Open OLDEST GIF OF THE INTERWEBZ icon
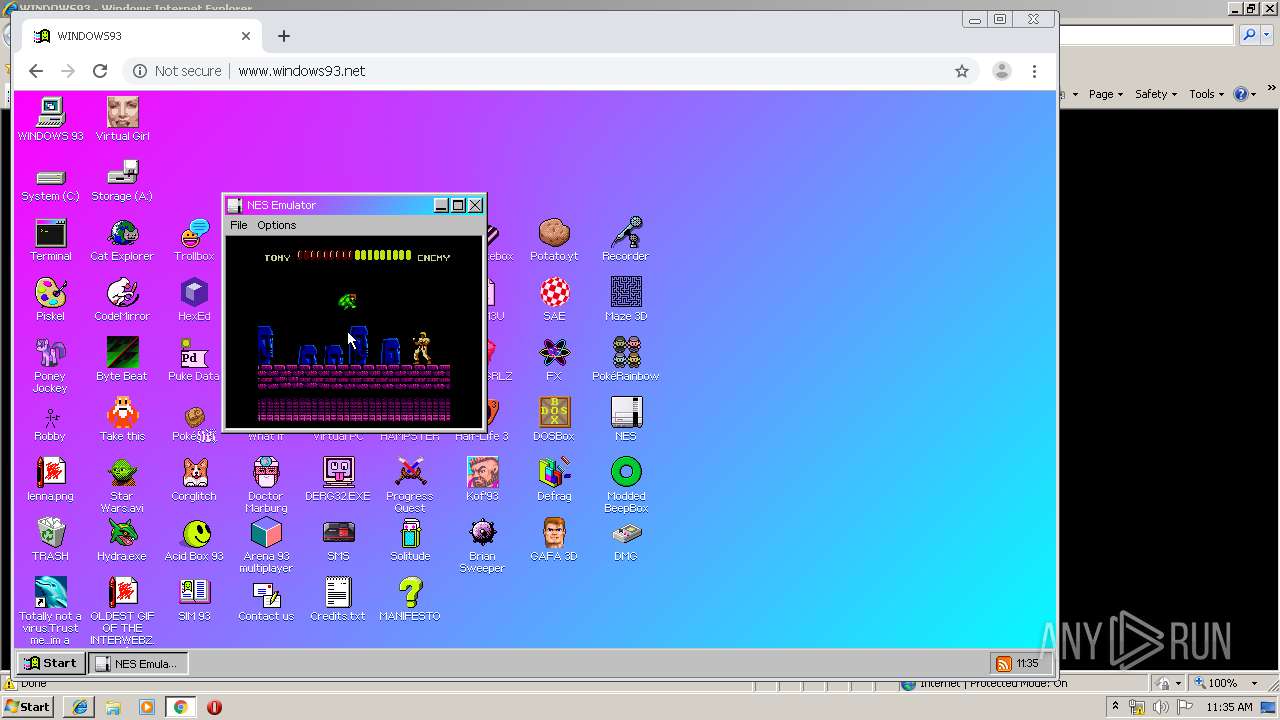 [122, 611]
